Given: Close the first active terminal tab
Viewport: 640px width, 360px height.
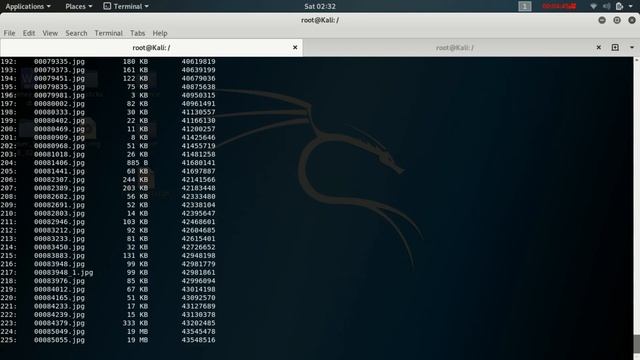Looking at the screenshot, I should coord(295,47).
